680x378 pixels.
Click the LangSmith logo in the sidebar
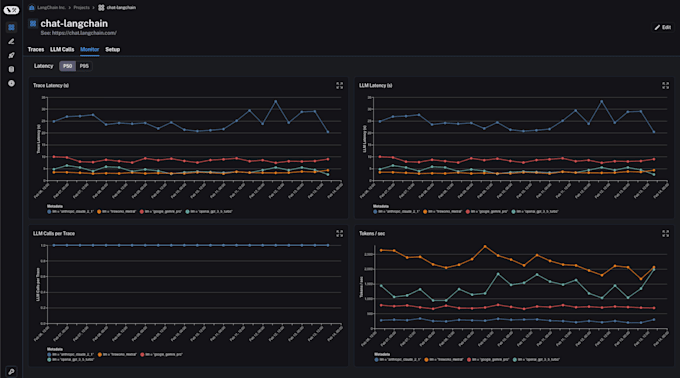pos(11,10)
